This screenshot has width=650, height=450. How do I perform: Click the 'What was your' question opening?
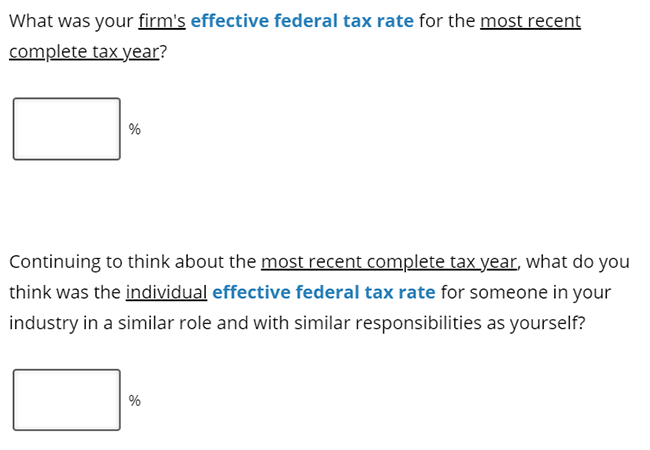pyautogui.click(x=71, y=21)
